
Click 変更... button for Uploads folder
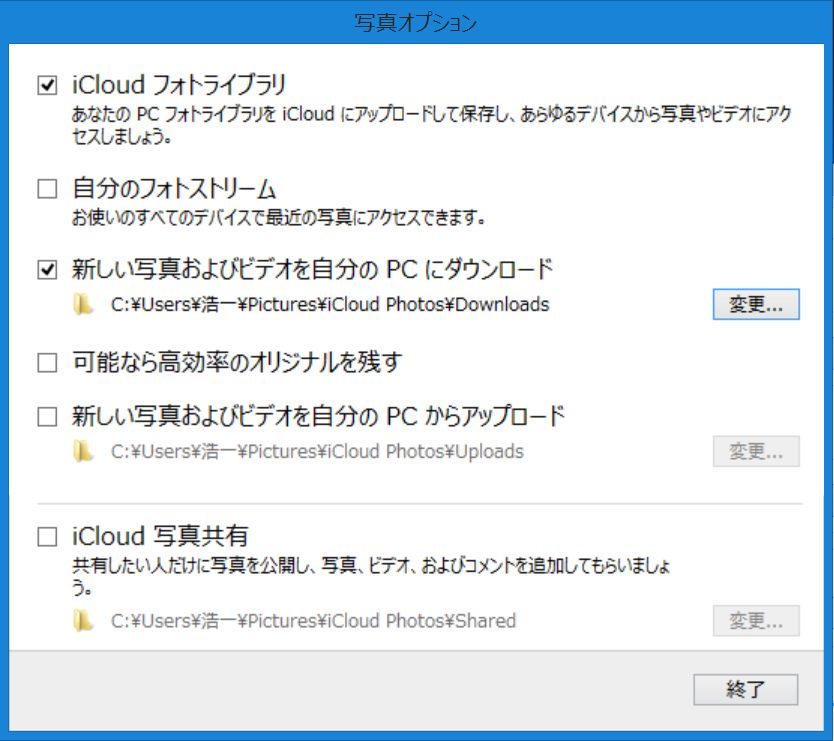(x=756, y=451)
